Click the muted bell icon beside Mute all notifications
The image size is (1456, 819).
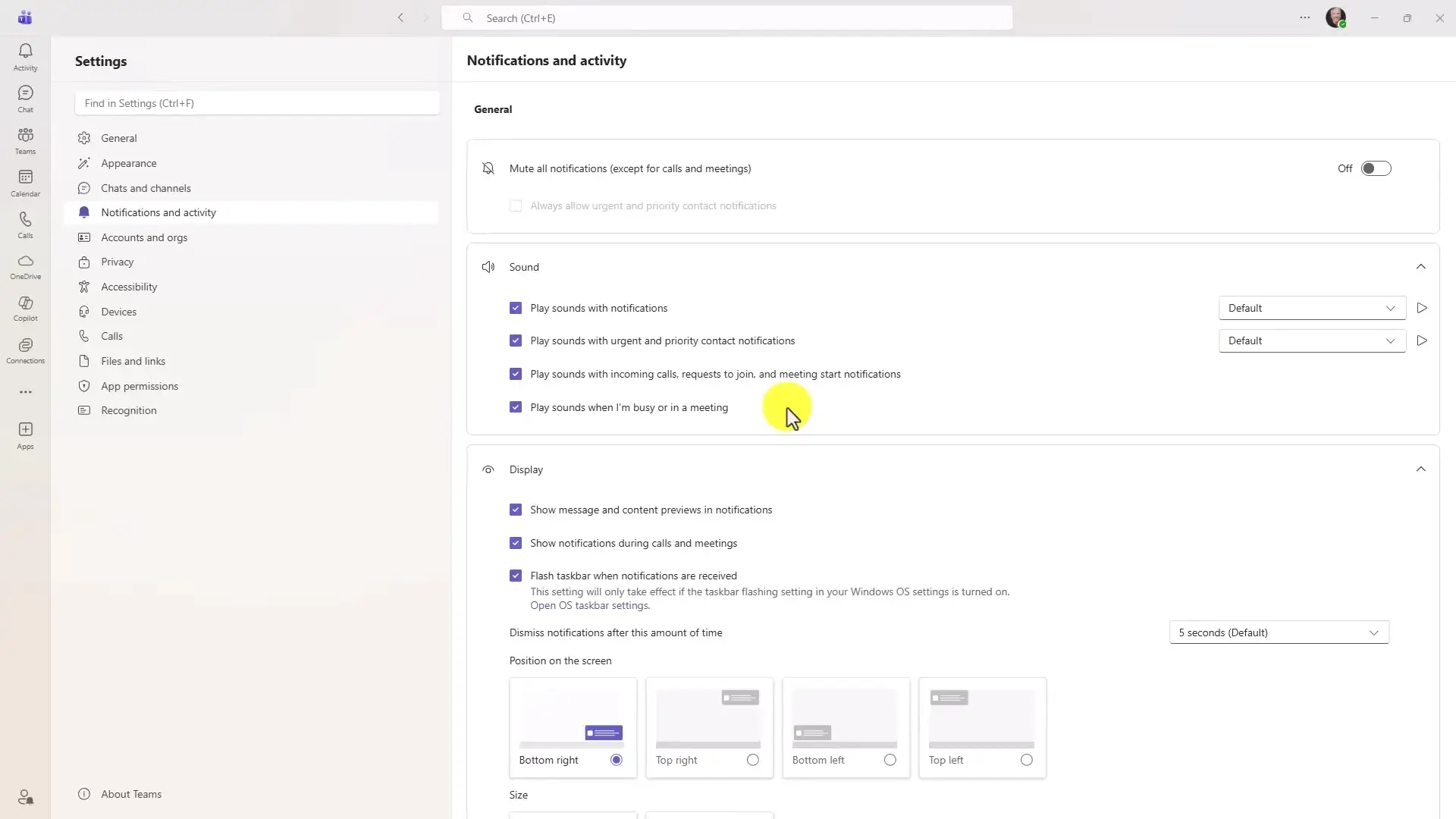[488, 168]
